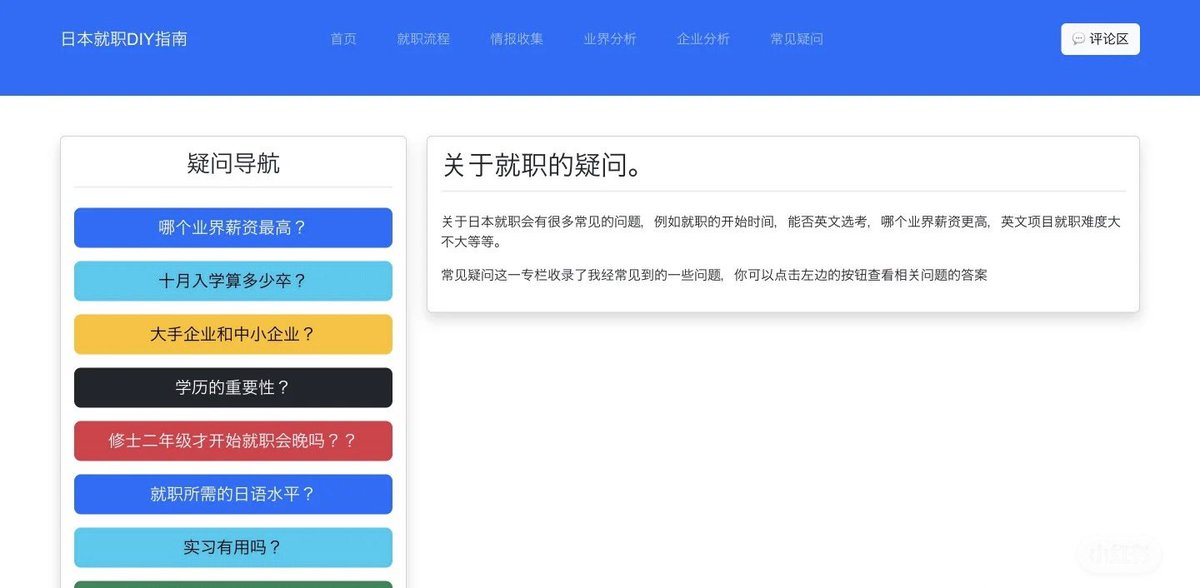
Task: Click the black 学历的重要性 color block
Action: (232, 387)
